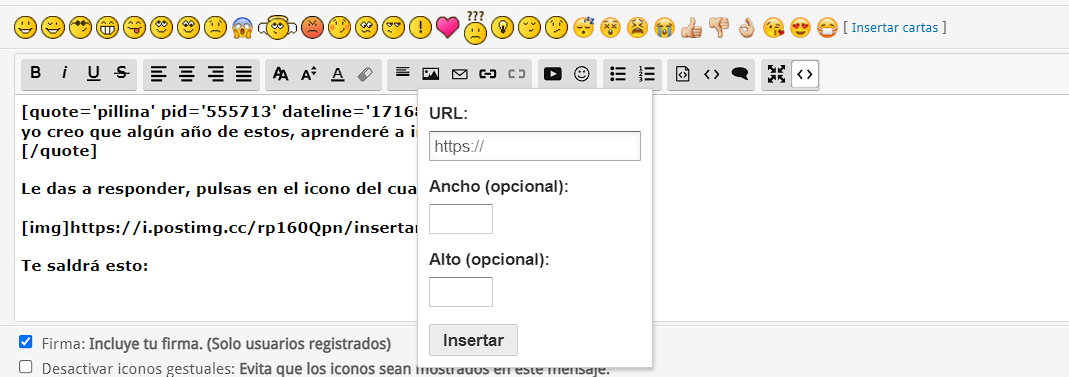
Task: Align text to the right
Action: [x=215, y=74]
